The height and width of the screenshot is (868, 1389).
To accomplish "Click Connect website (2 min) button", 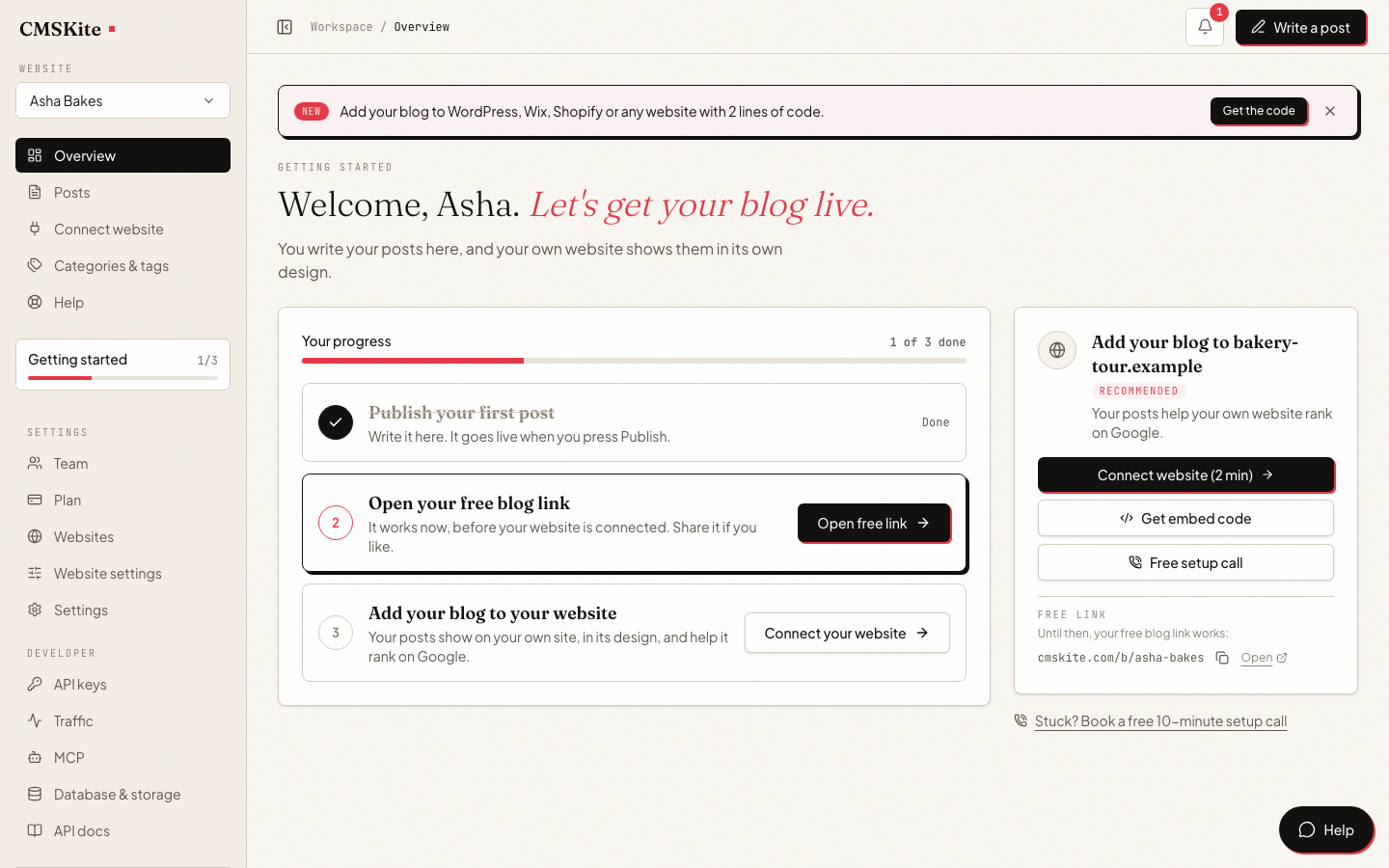I will (x=1185, y=475).
